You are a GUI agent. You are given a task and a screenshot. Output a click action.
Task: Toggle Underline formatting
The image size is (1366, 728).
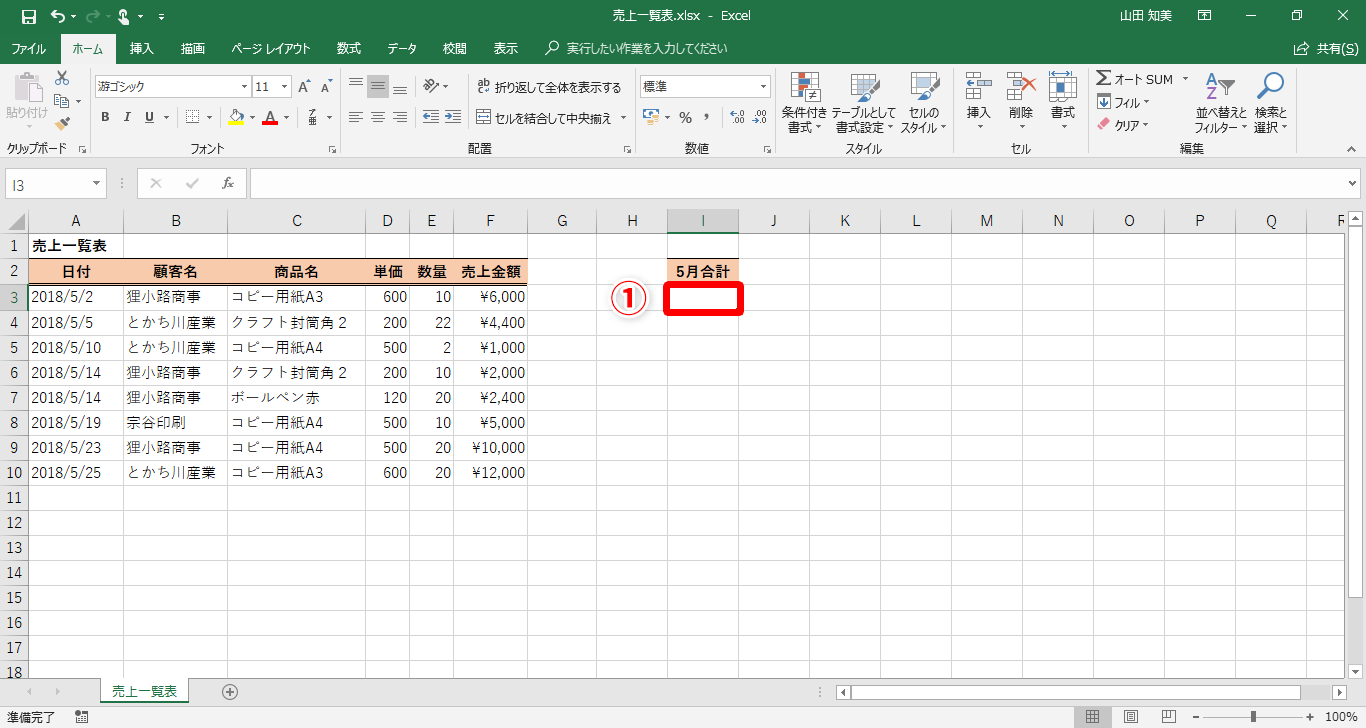pyautogui.click(x=150, y=117)
